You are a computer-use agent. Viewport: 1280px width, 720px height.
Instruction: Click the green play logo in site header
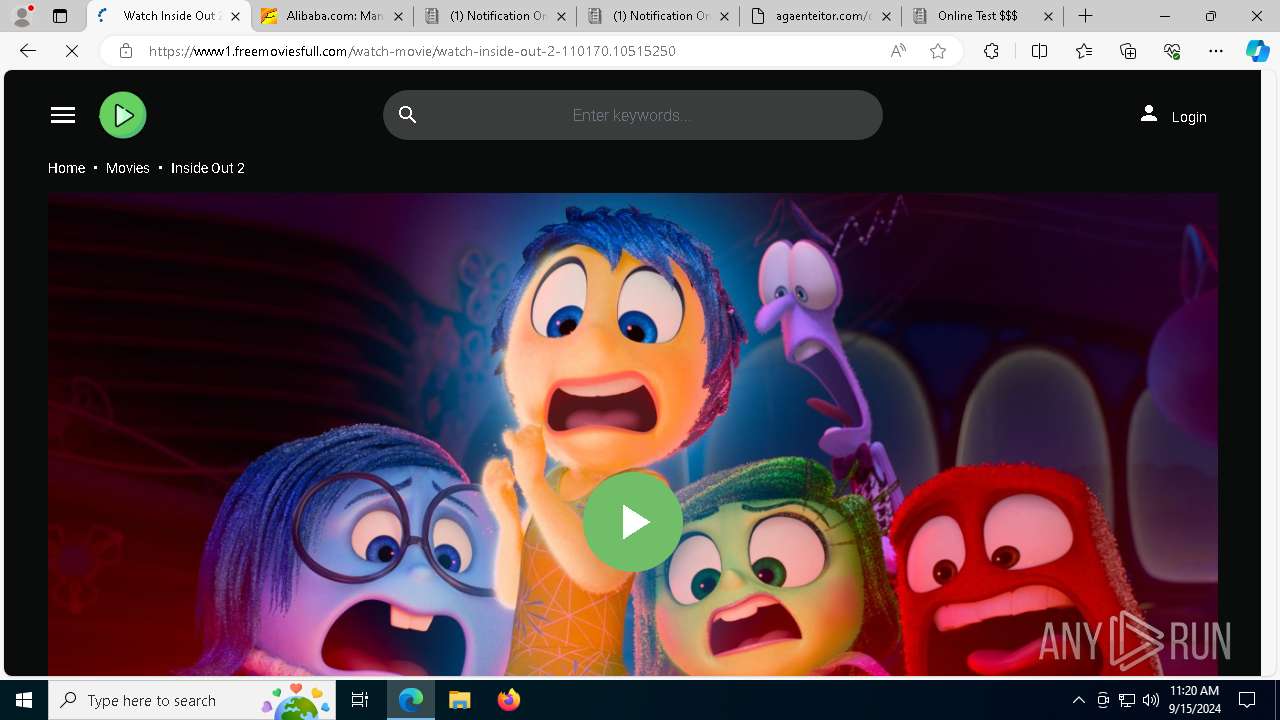pos(123,115)
